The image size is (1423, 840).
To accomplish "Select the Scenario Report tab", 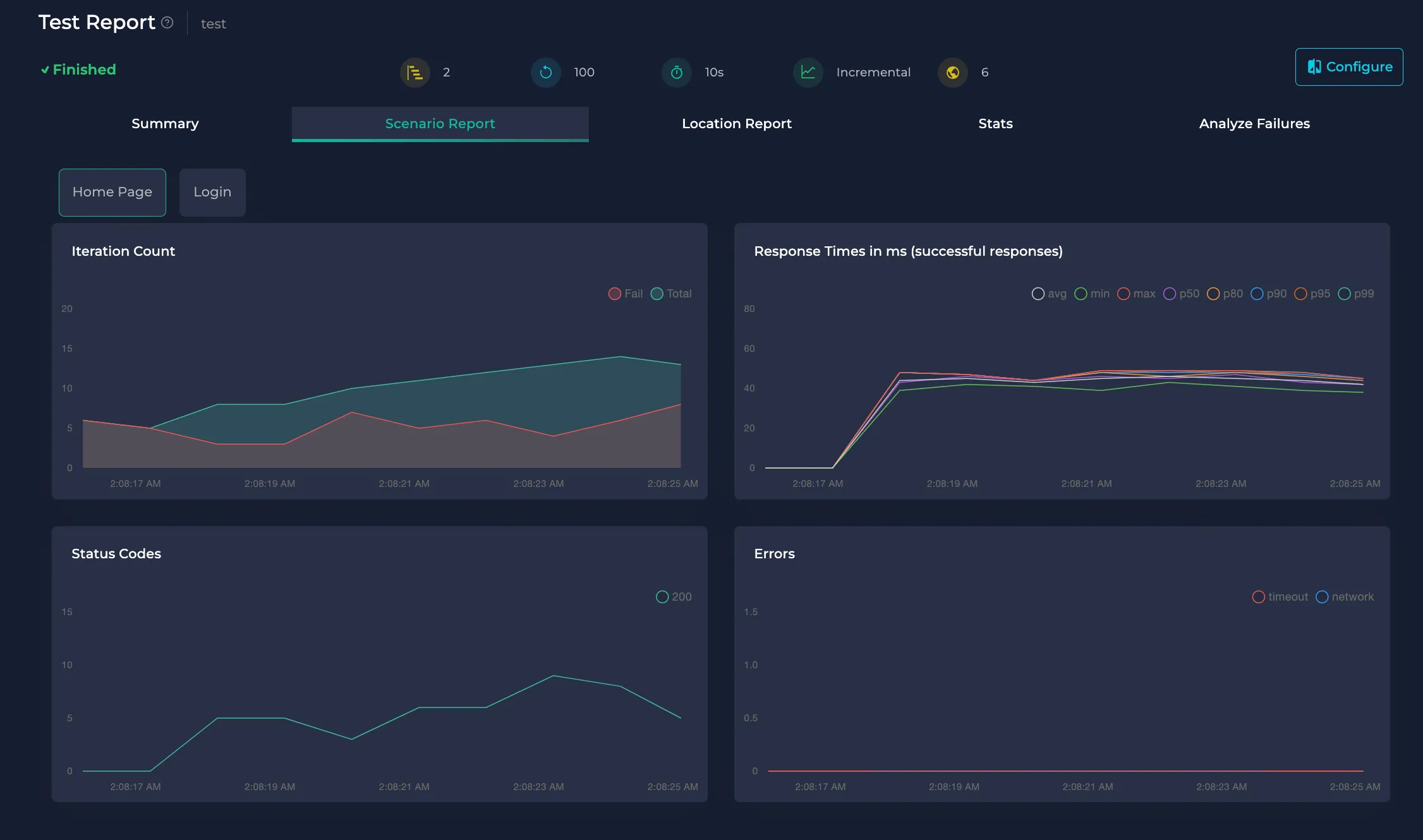I will [x=440, y=124].
